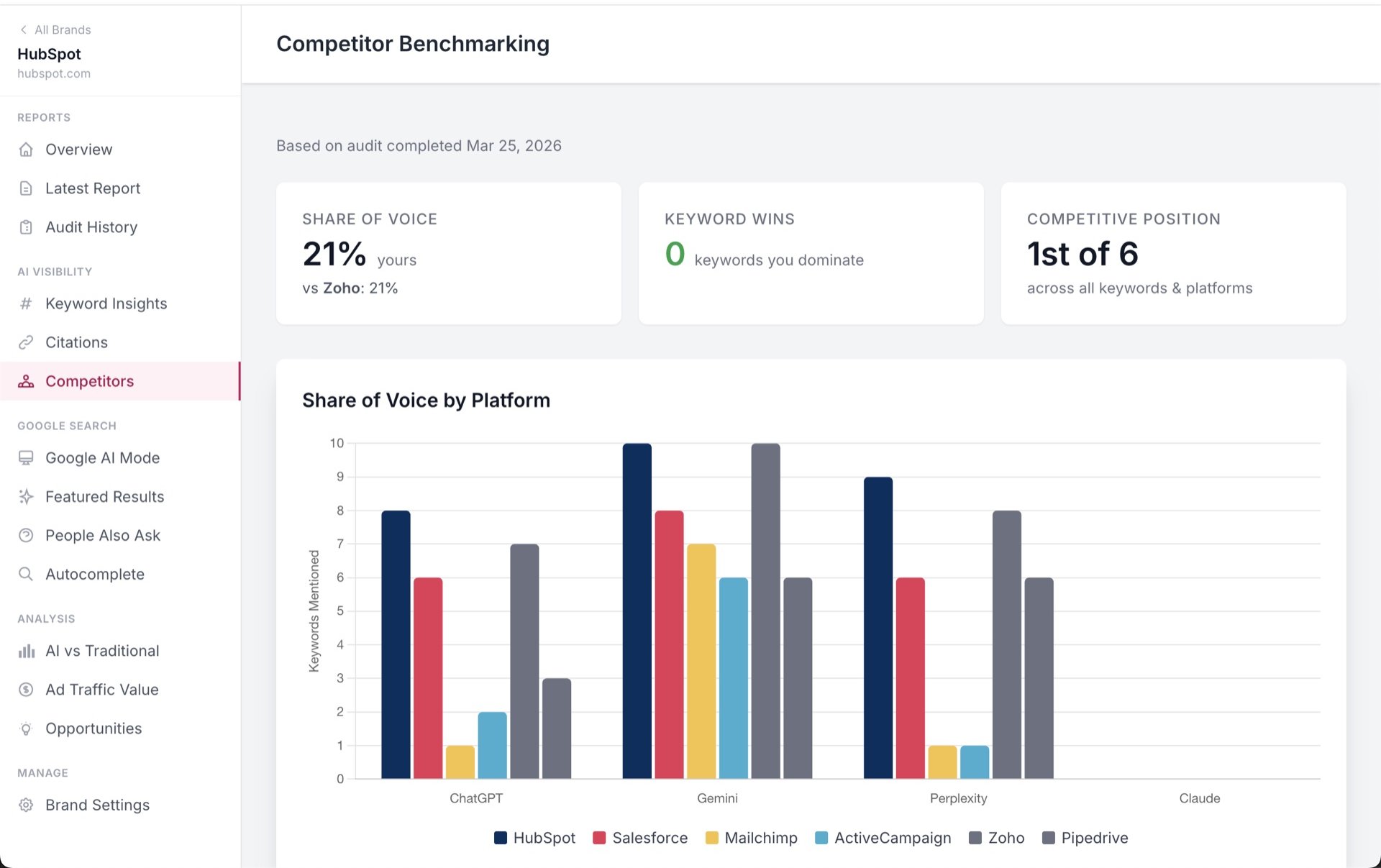Click the hubspot.com domain text
Image resolution: width=1381 pixels, height=868 pixels.
(x=54, y=73)
